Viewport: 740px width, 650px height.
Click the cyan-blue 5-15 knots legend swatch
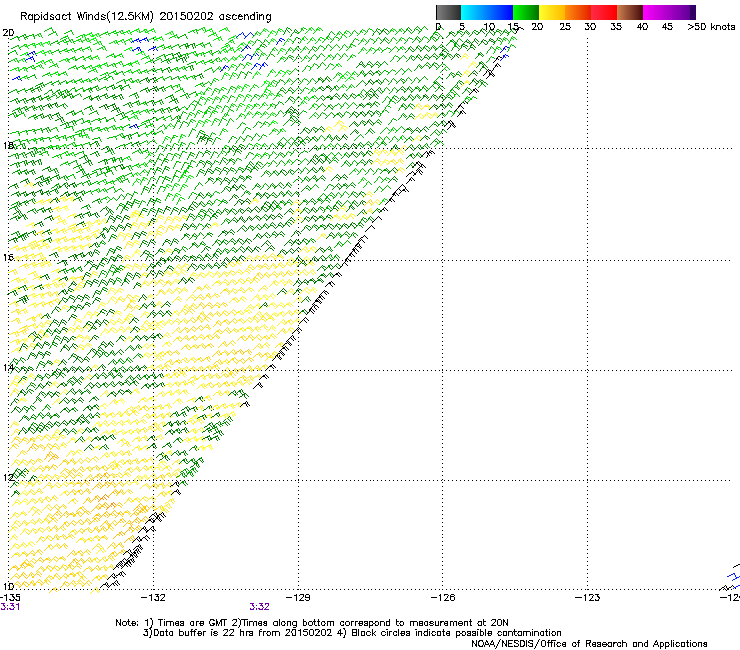click(x=487, y=12)
